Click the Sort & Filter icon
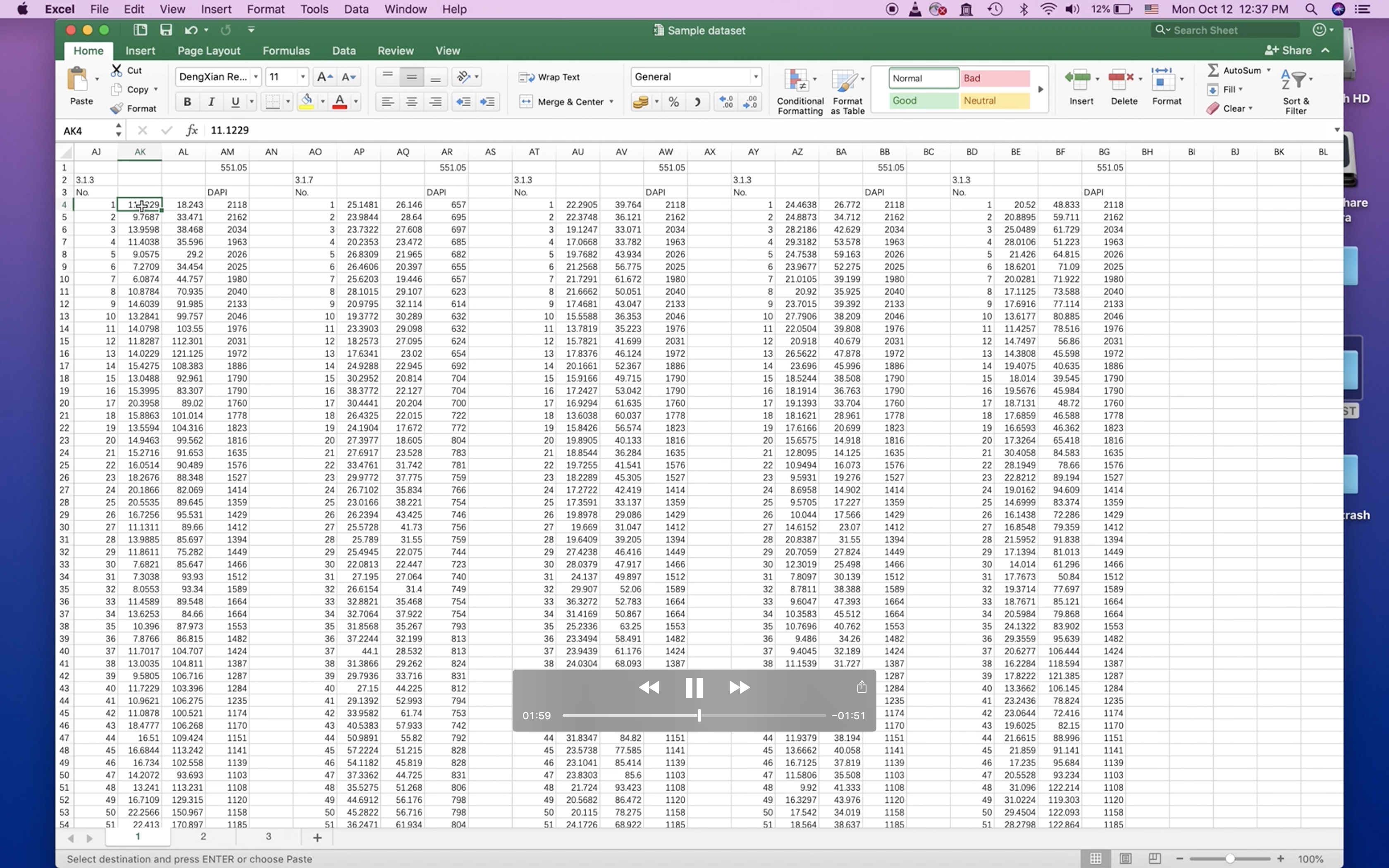Viewport: 1389px width, 868px height. [x=1295, y=80]
